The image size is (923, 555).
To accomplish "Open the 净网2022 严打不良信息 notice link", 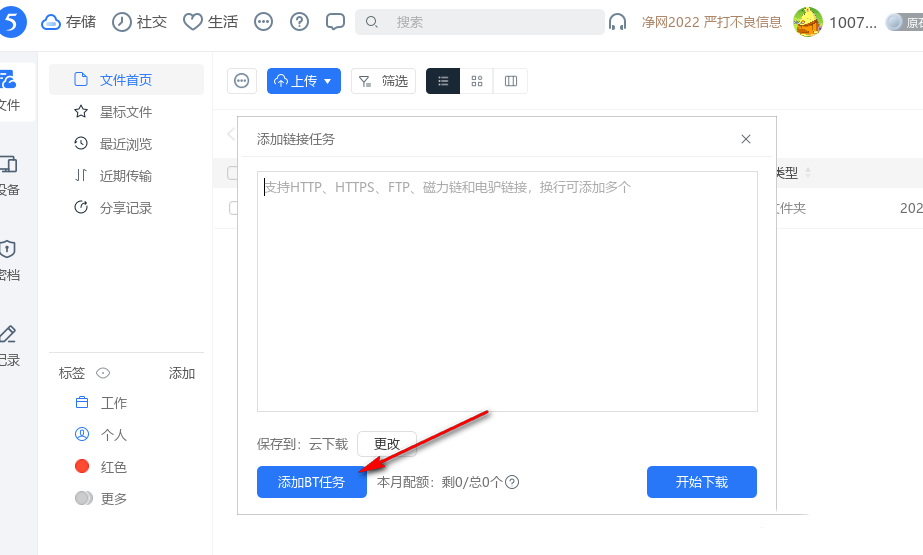I will 712,22.
